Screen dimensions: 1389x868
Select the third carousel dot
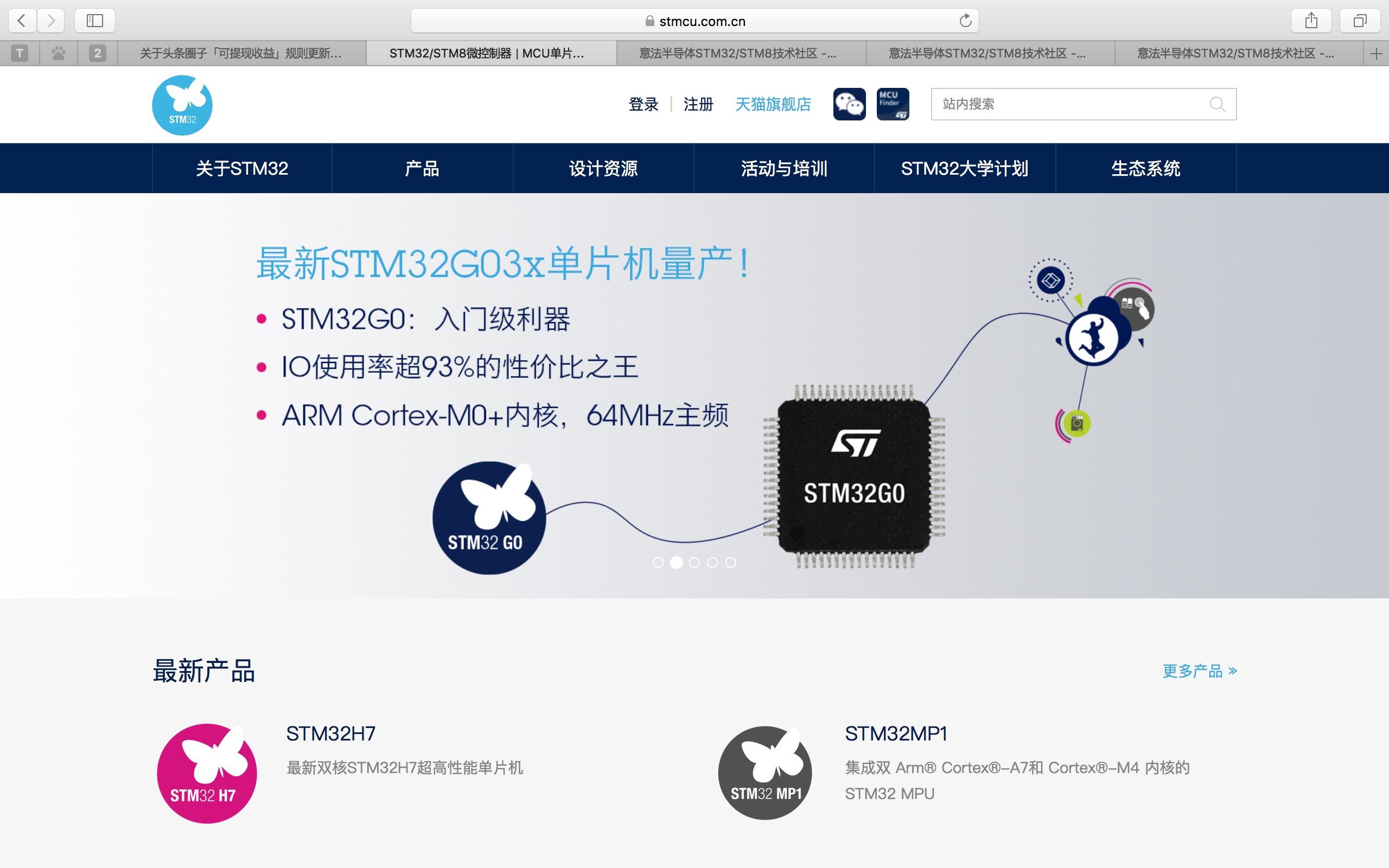(694, 563)
